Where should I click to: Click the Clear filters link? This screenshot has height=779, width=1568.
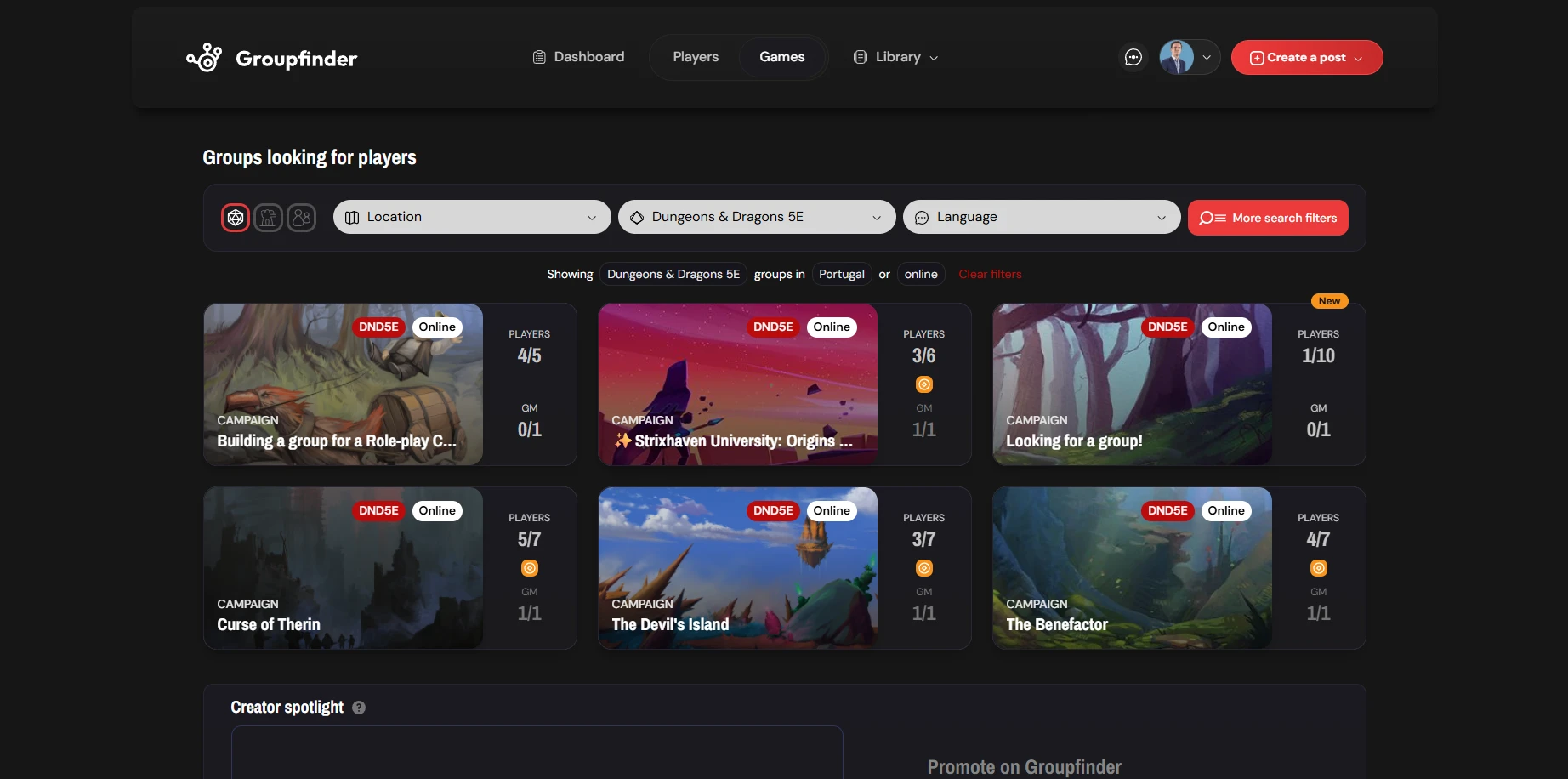point(991,274)
